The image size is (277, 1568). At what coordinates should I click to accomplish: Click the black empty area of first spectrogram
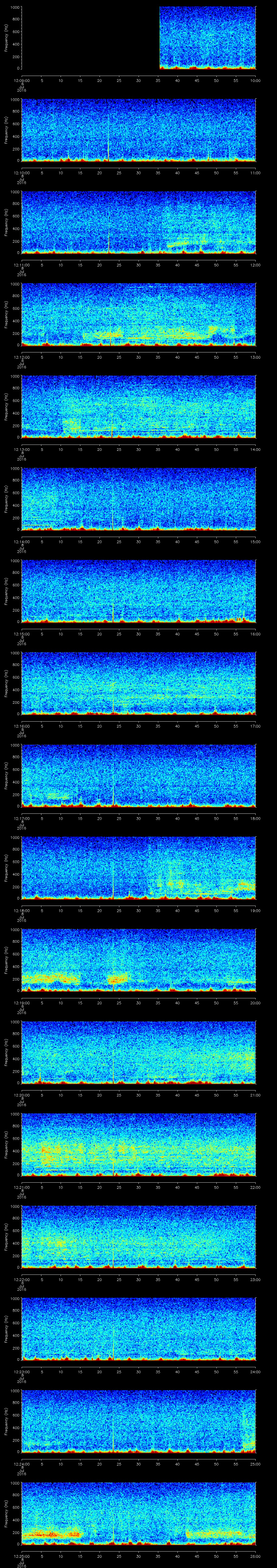click(x=90, y=38)
